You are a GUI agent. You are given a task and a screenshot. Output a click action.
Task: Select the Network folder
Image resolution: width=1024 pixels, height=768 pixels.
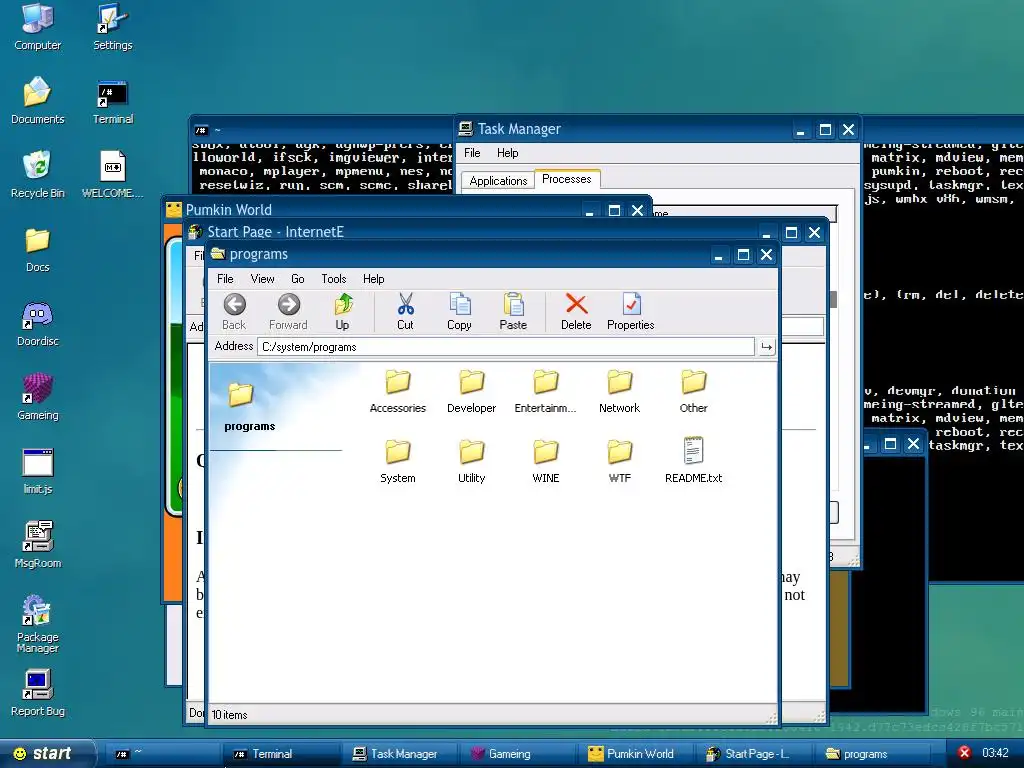coord(619,391)
